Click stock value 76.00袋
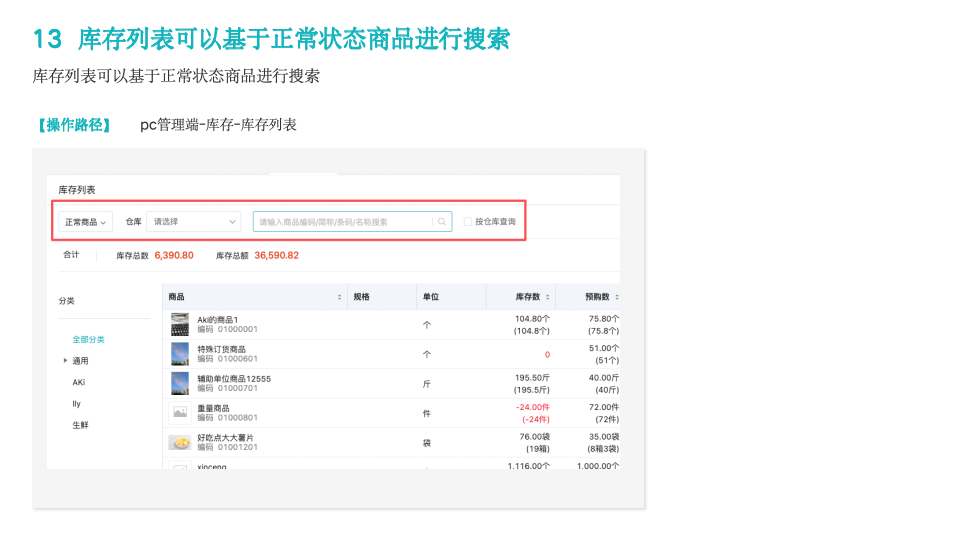The image size is (959, 540). [x=535, y=437]
